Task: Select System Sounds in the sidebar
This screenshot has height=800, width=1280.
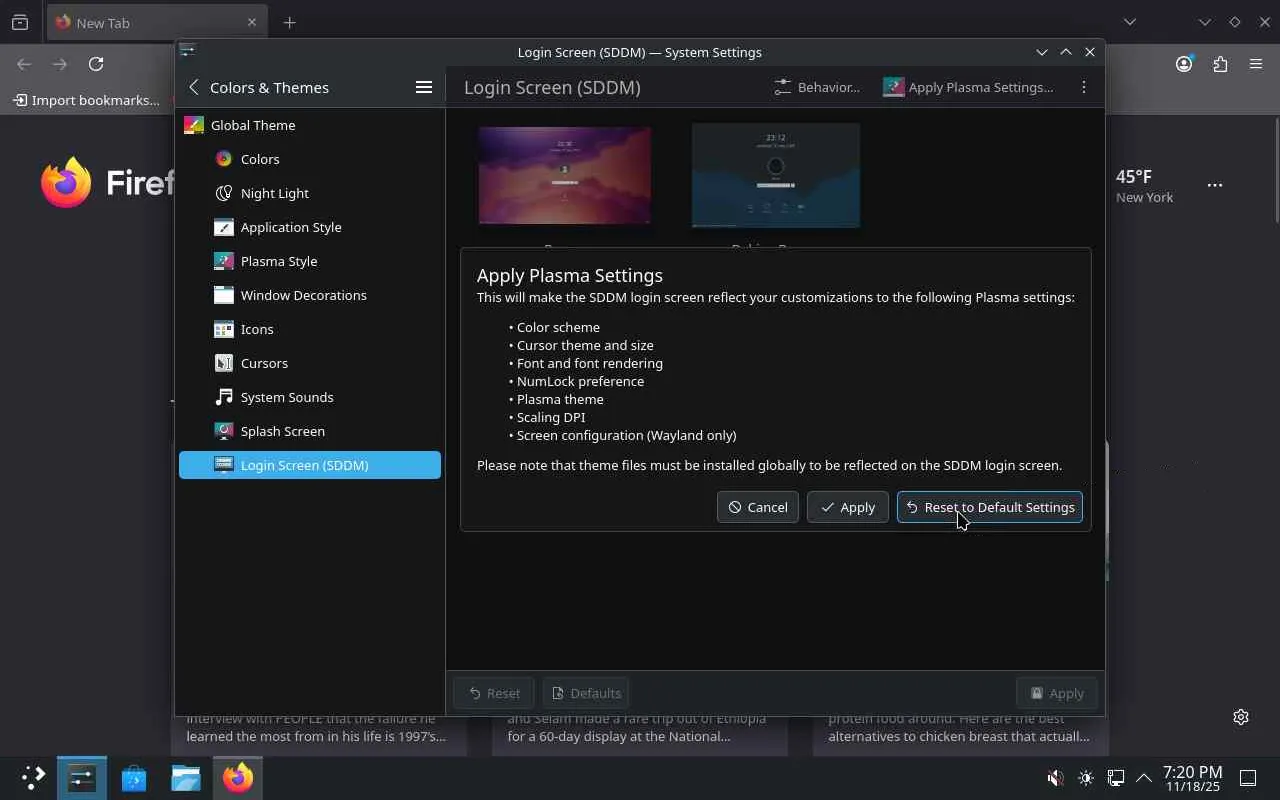Action: tap(310, 397)
